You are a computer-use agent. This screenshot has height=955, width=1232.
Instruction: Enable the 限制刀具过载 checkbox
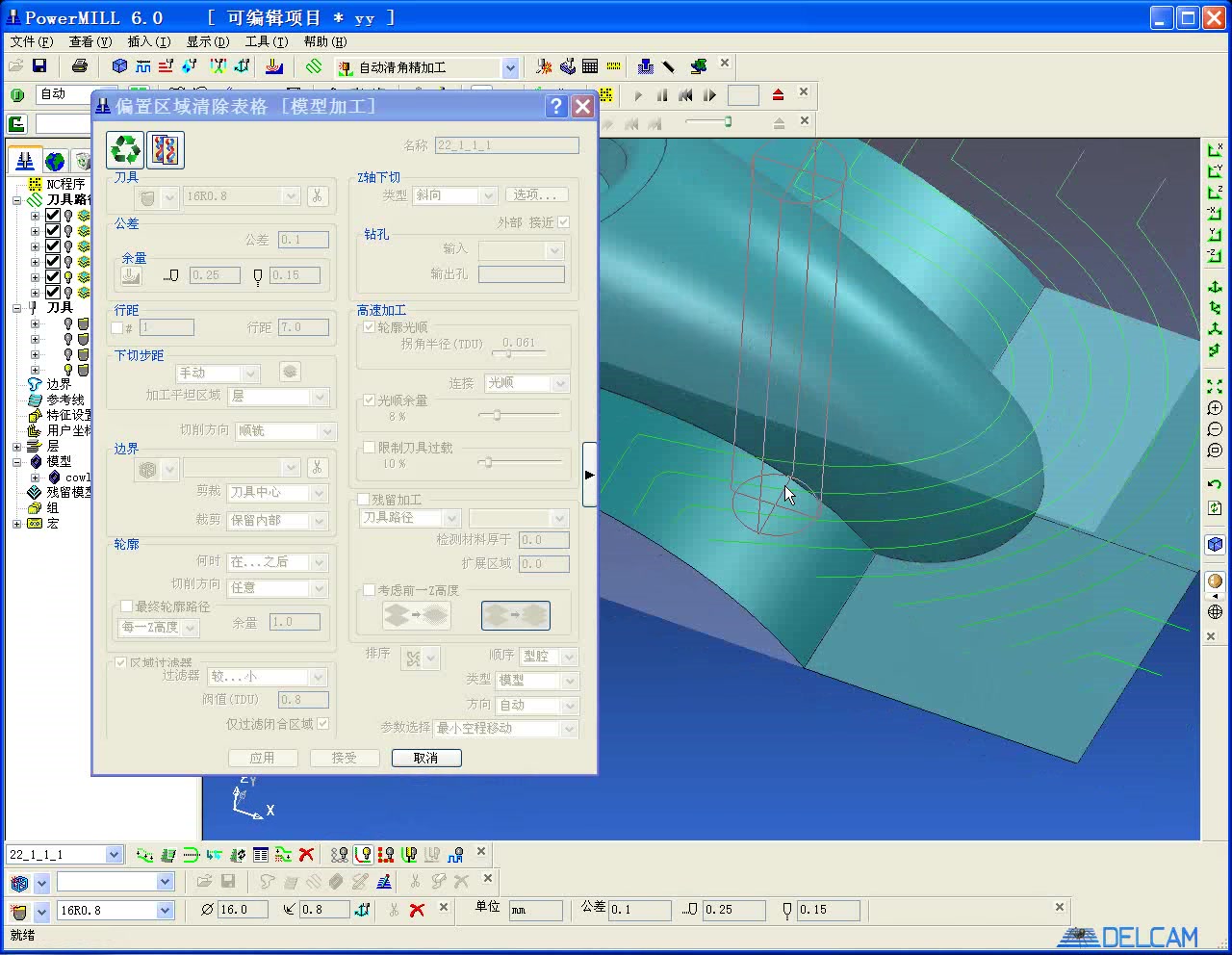369,448
